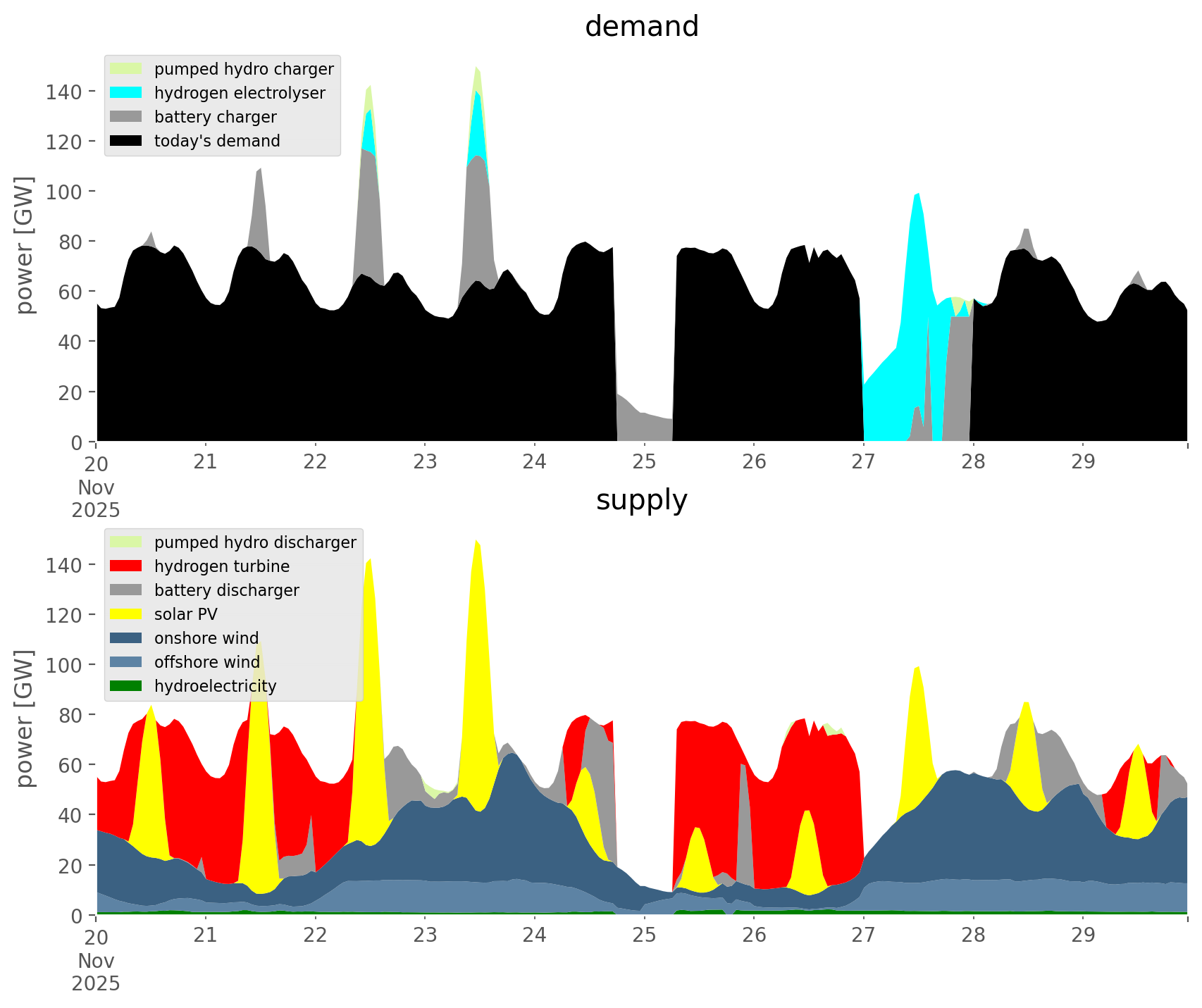Viewport: 1202px width, 1008px height.
Task: Click the onshore wind legend swatch
Action: tap(126, 638)
